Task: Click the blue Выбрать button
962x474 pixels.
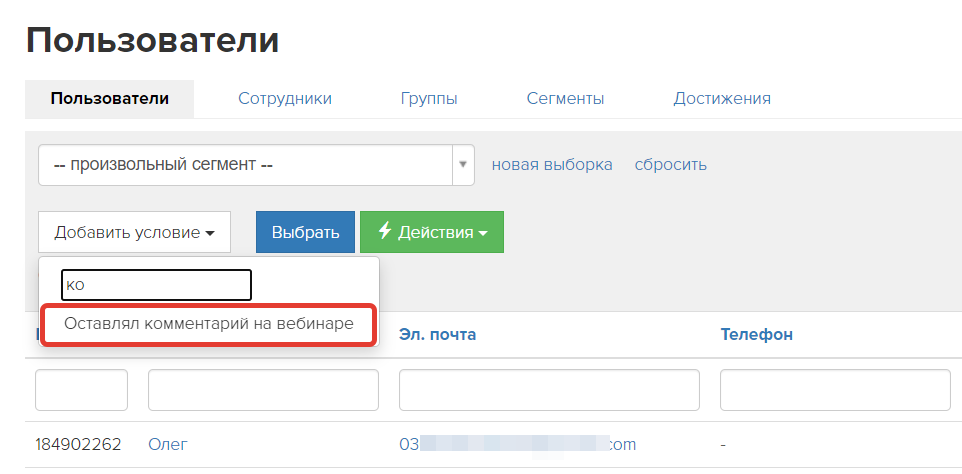Action: tap(306, 232)
